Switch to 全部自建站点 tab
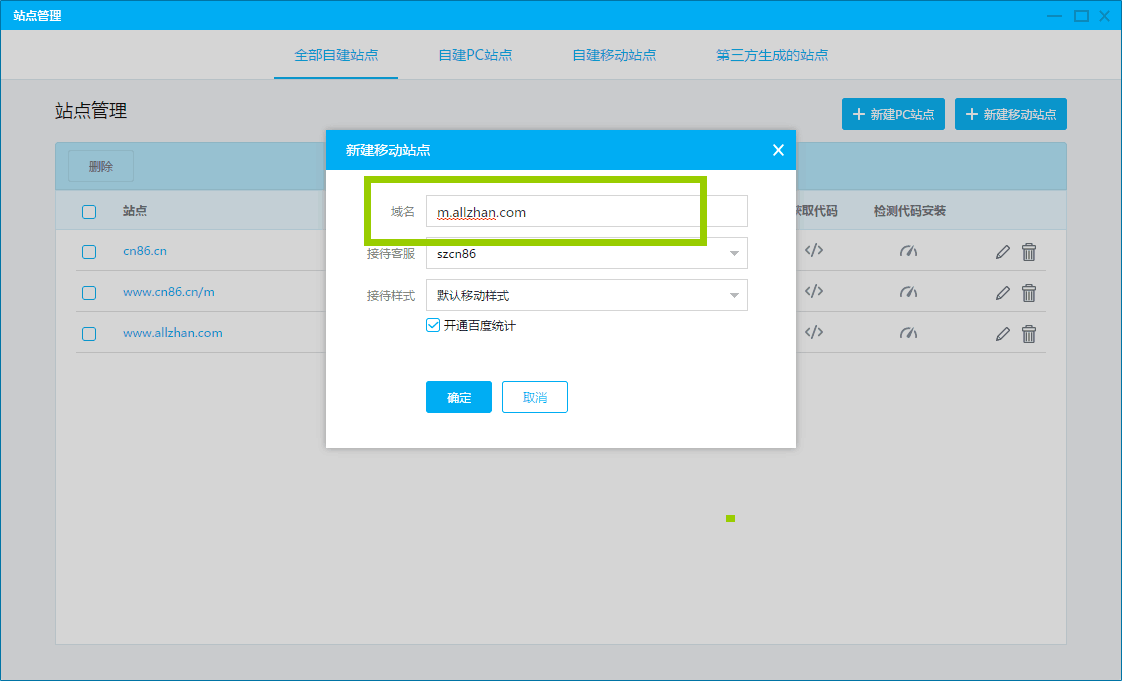 [336, 55]
